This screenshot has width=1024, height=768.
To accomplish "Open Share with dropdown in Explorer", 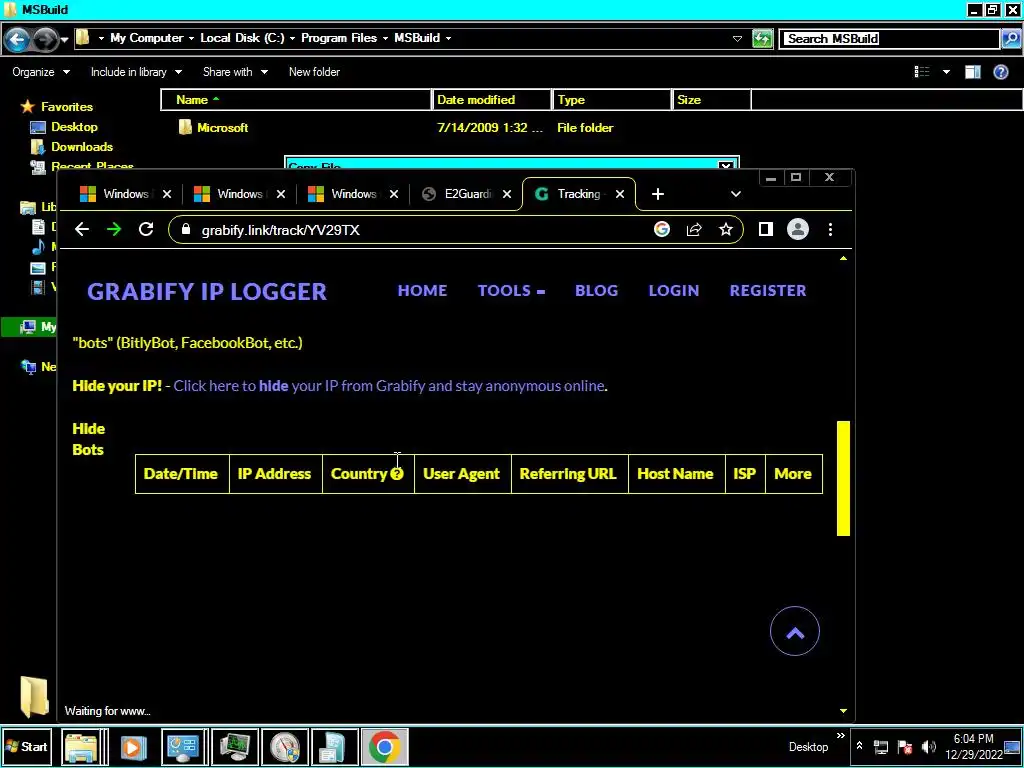I will 235,72.
